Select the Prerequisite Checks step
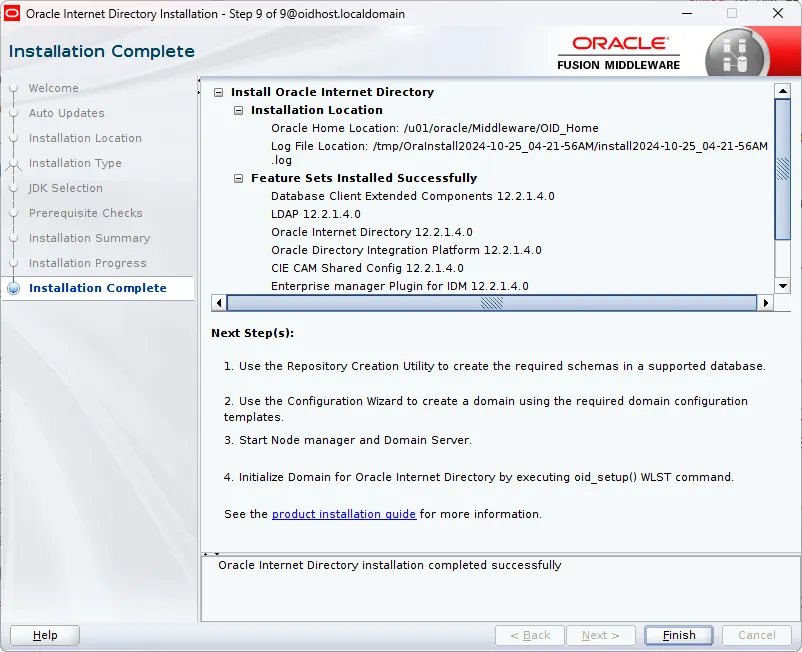802x652 pixels. click(x=85, y=213)
